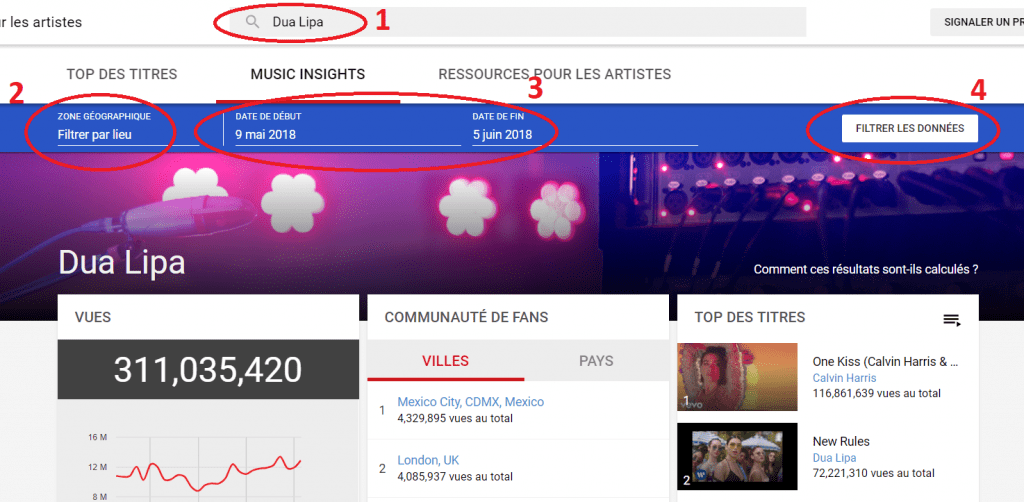The height and width of the screenshot is (502, 1024).
Task: Open the Dua Lipa link under New Rules
Action: 834,458
